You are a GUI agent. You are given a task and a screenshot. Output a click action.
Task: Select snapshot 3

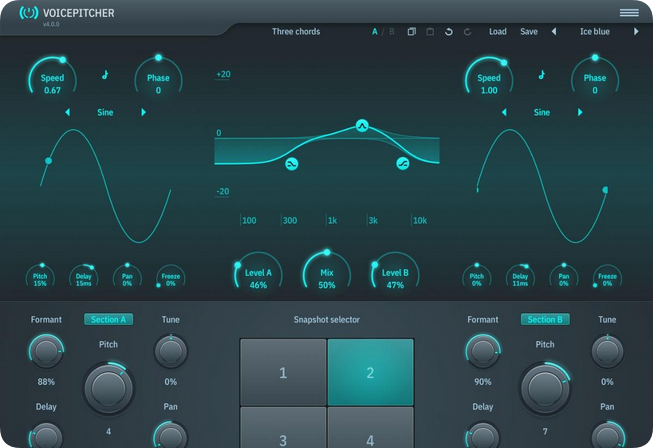click(283, 428)
